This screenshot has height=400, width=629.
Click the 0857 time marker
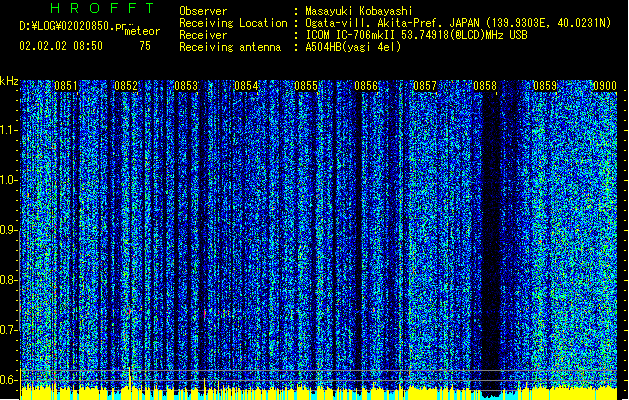pos(425,86)
